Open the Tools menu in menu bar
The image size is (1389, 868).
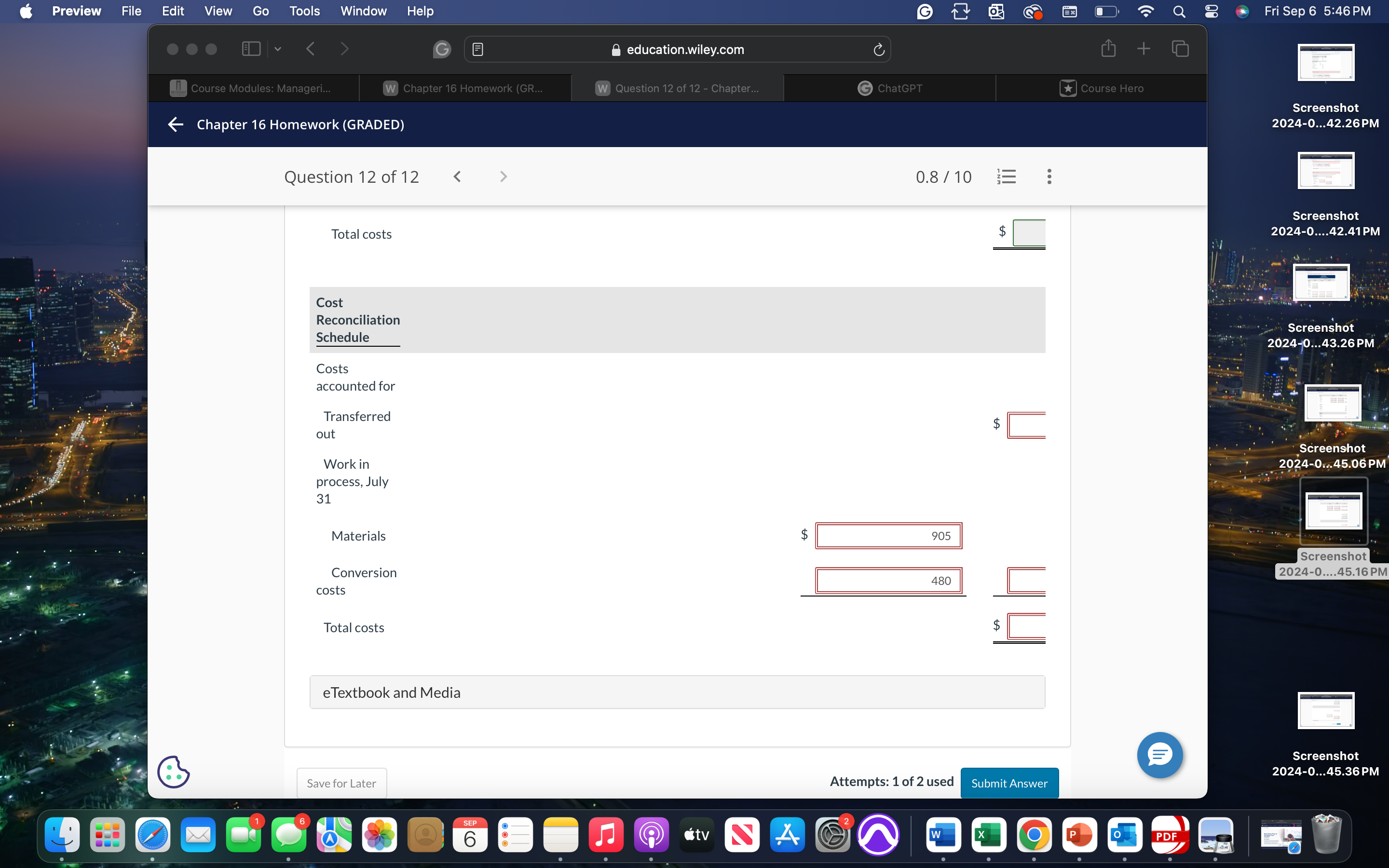tap(304, 11)
